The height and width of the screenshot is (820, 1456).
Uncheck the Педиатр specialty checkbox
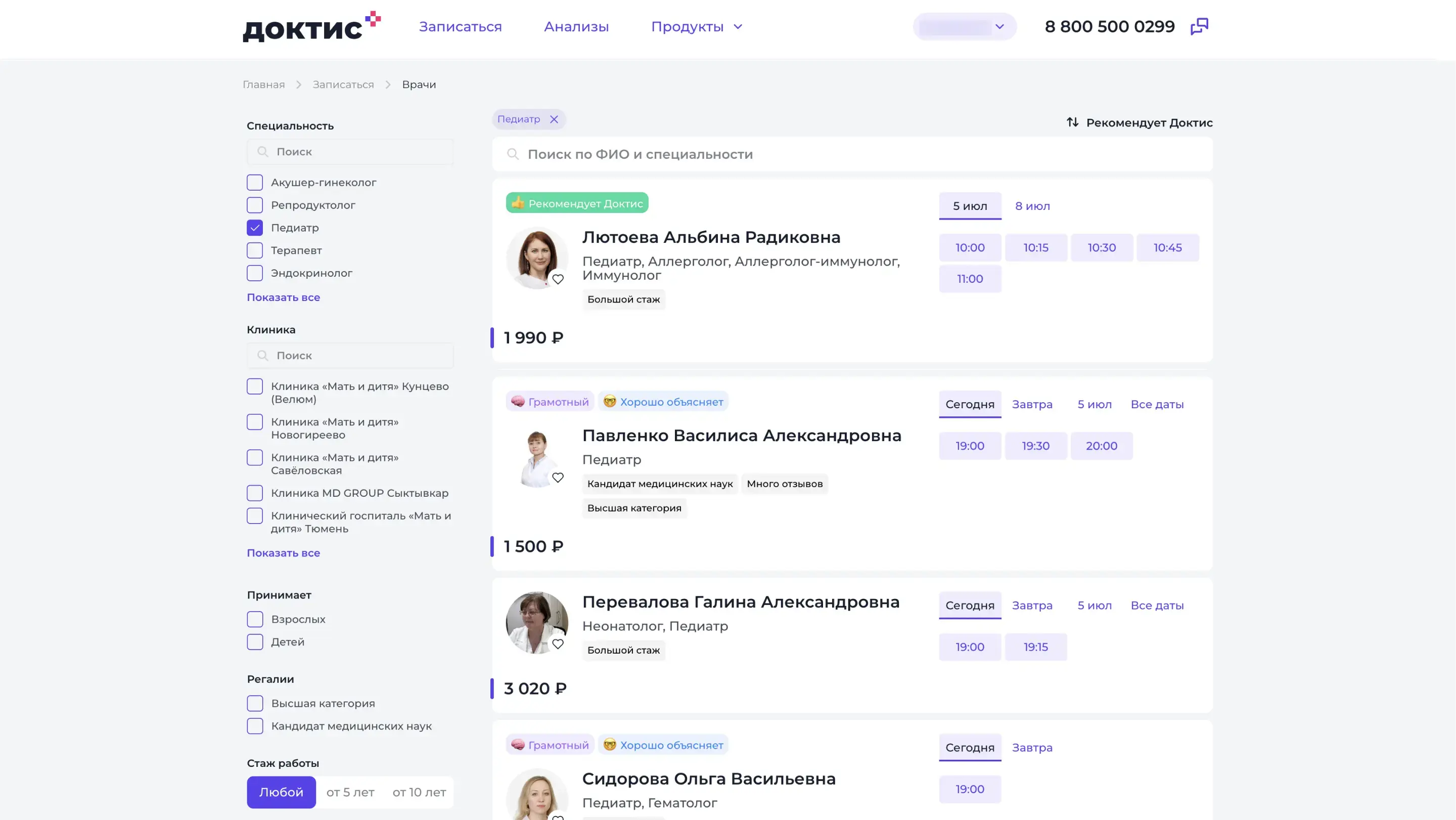[x=255, y=228]
